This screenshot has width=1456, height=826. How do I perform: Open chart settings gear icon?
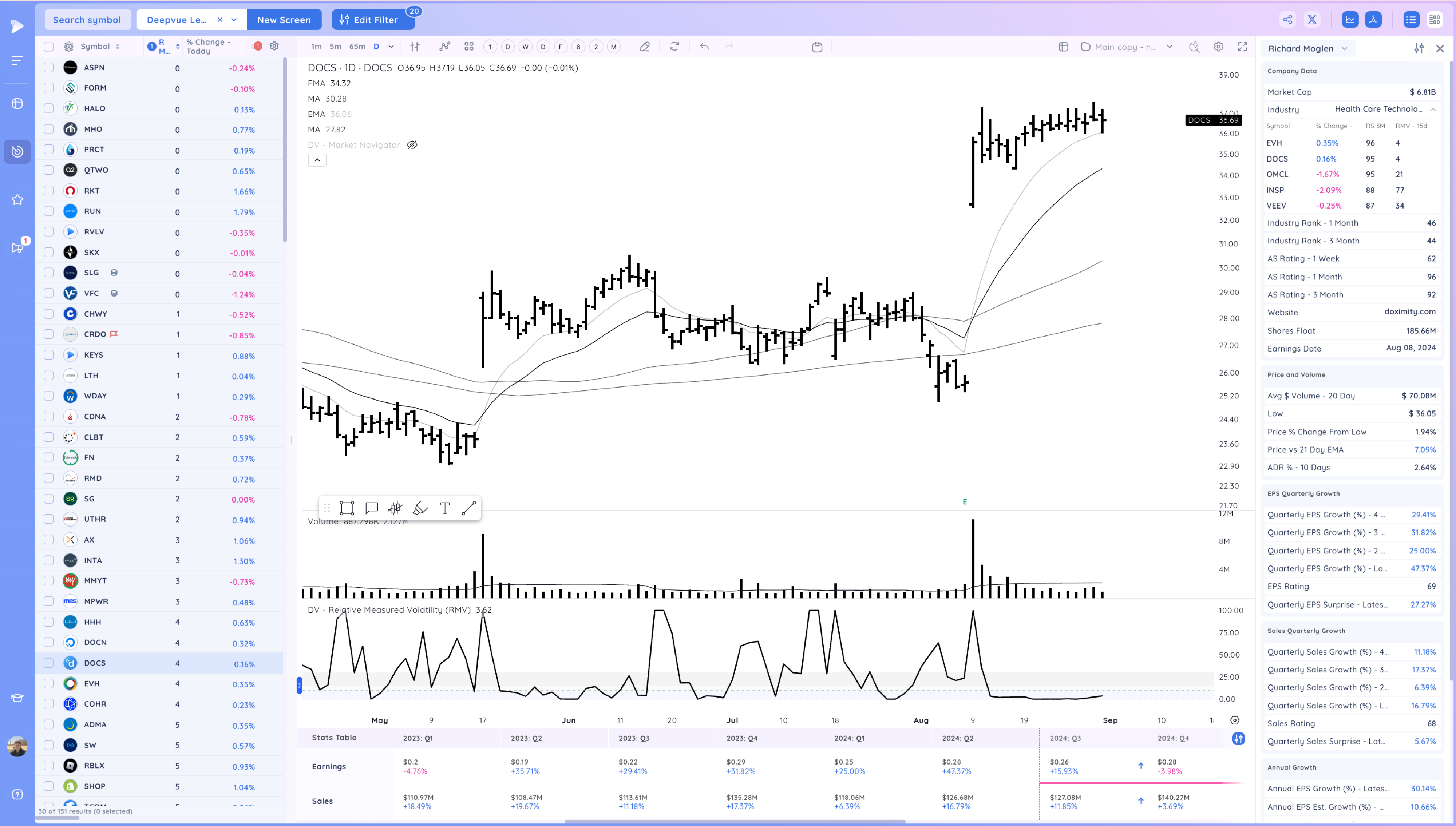pyautogui.click(x=1218, y=47)
